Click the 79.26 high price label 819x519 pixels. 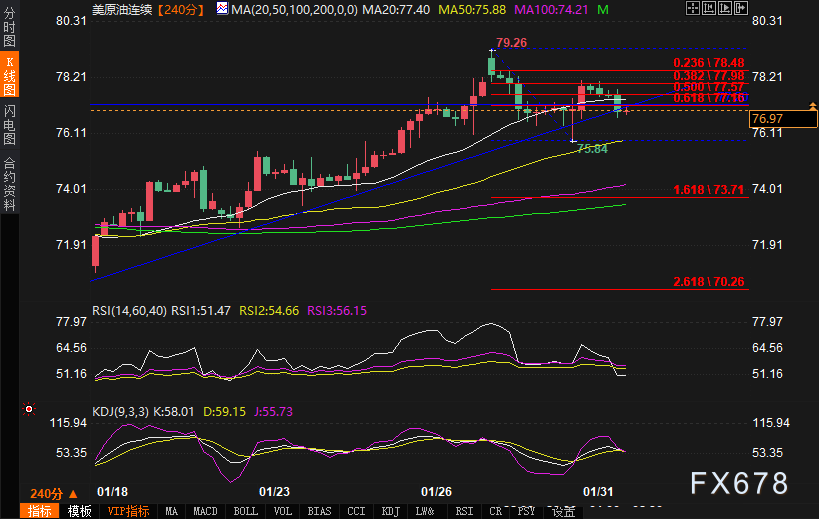[x=511, y=43]
